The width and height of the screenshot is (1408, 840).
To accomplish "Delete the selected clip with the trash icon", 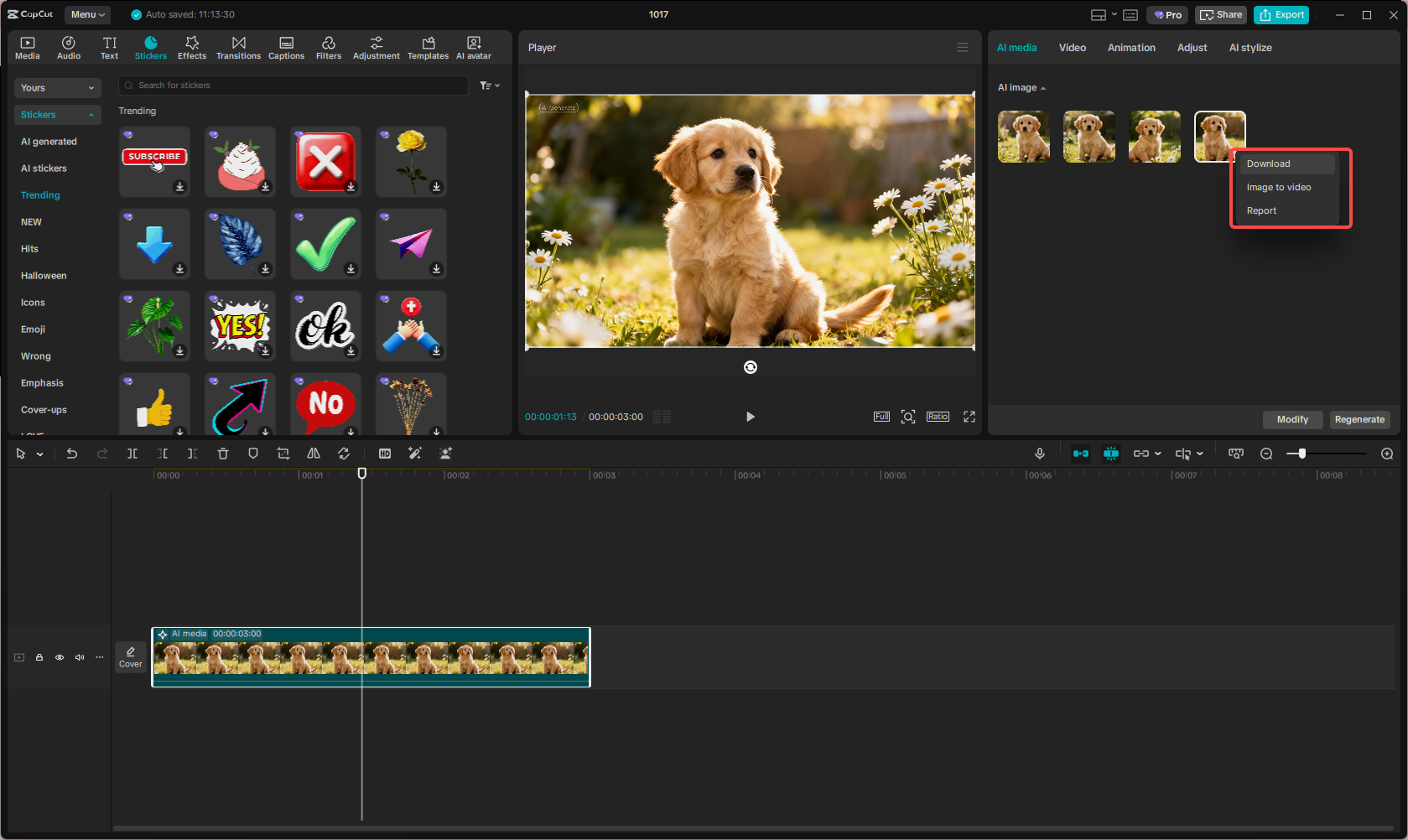I will click(223, 454).
